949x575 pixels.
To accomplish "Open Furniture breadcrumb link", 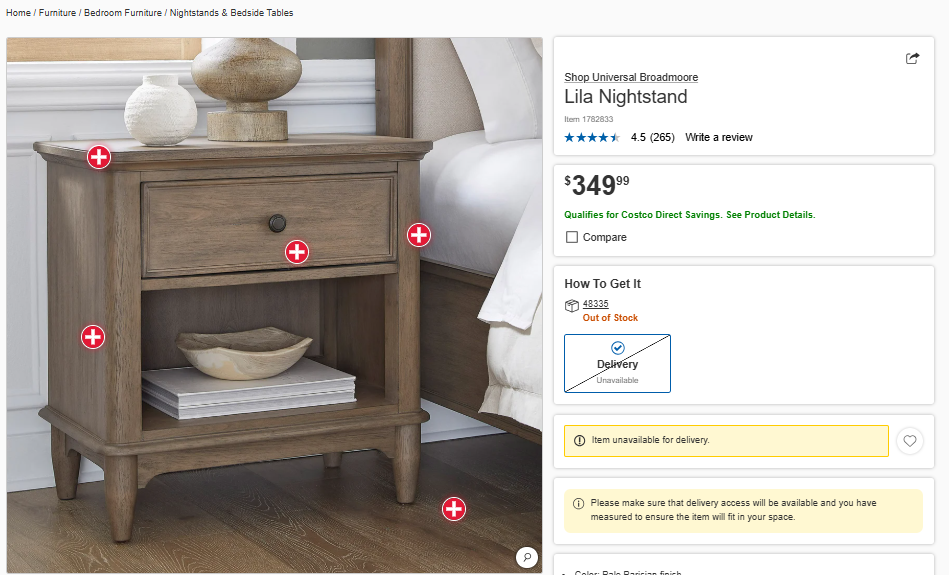I will (57, 13).
